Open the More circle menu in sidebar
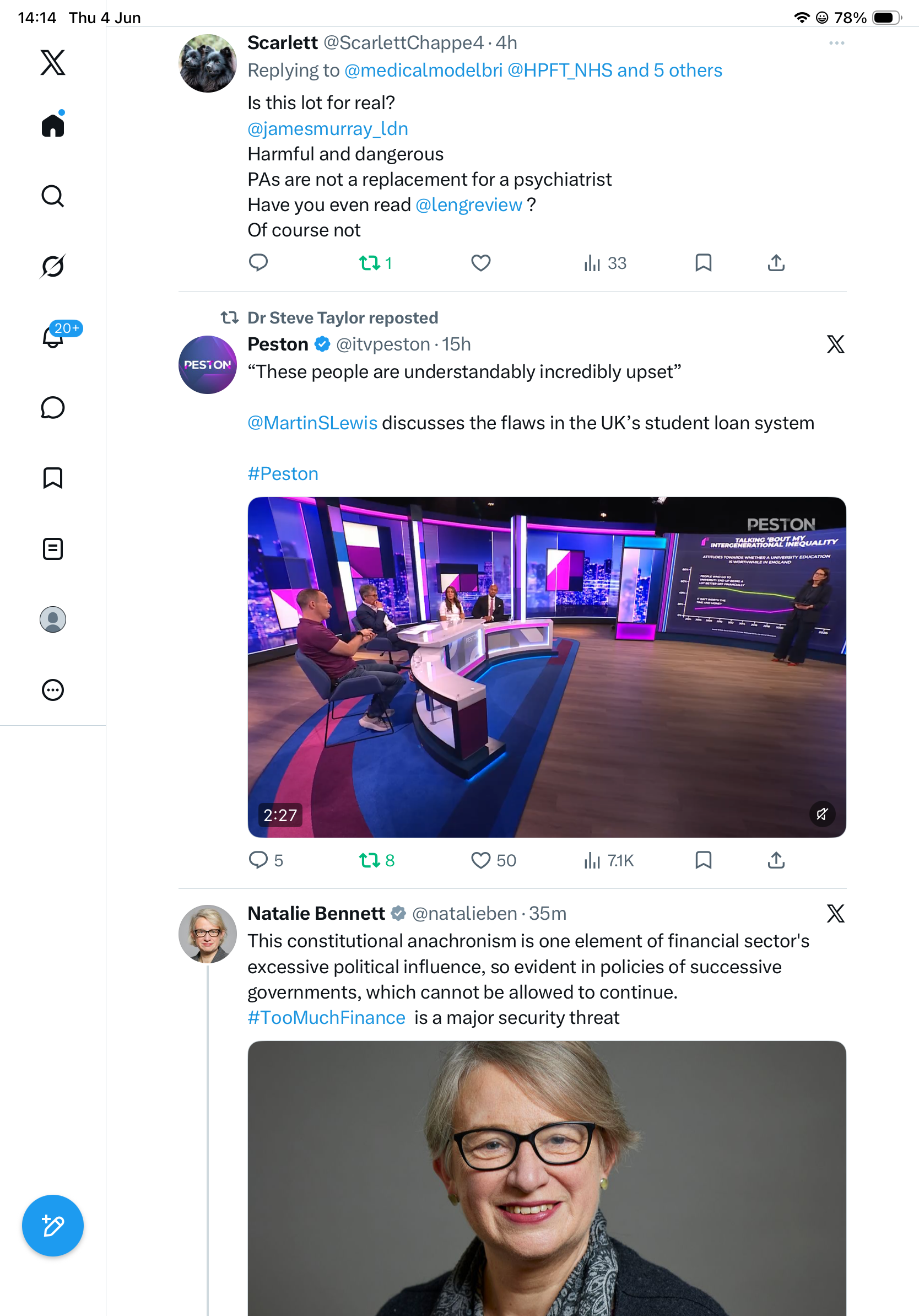 click(53, 690)
